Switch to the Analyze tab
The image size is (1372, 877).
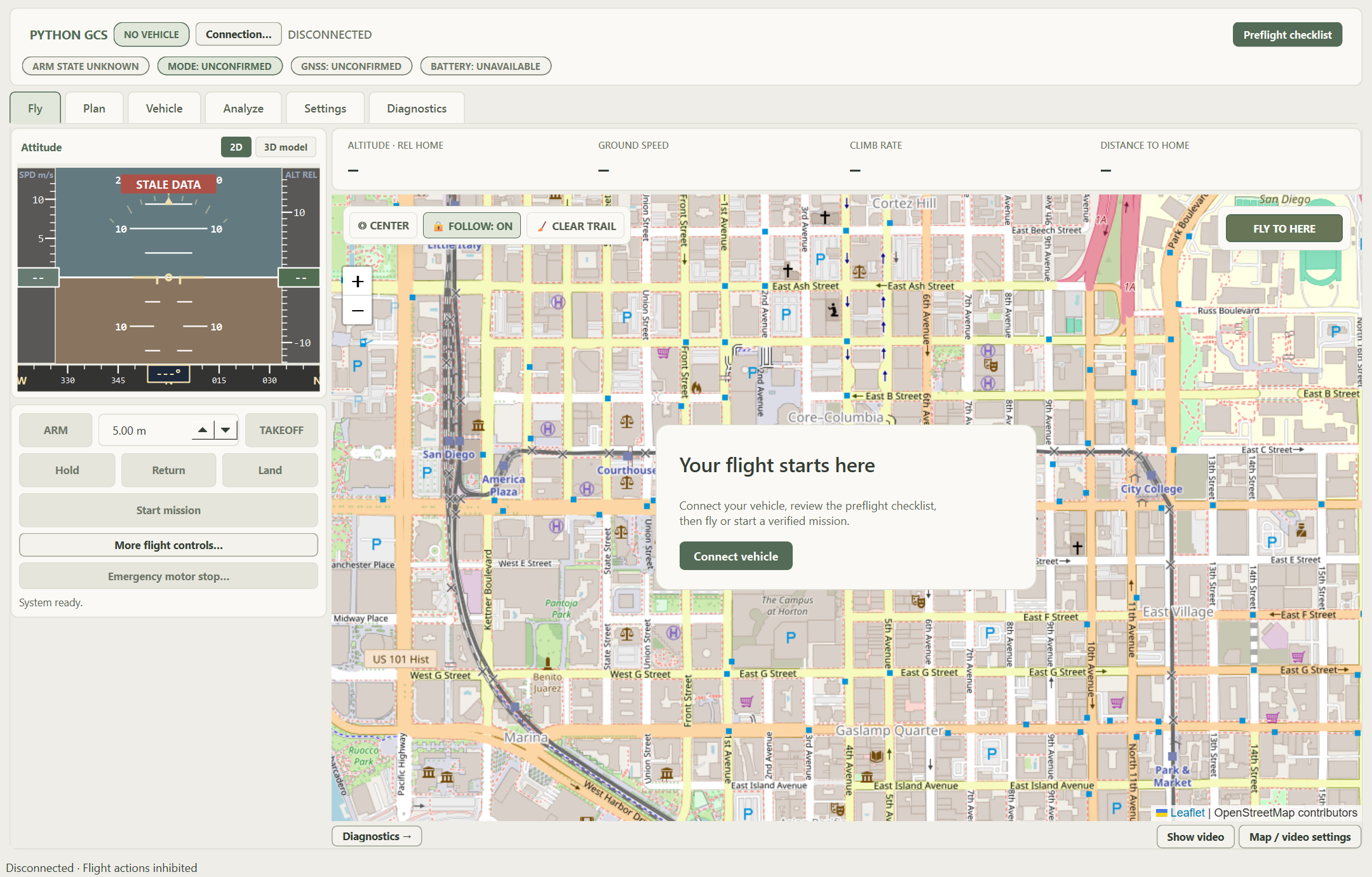(x=243, y=108)
